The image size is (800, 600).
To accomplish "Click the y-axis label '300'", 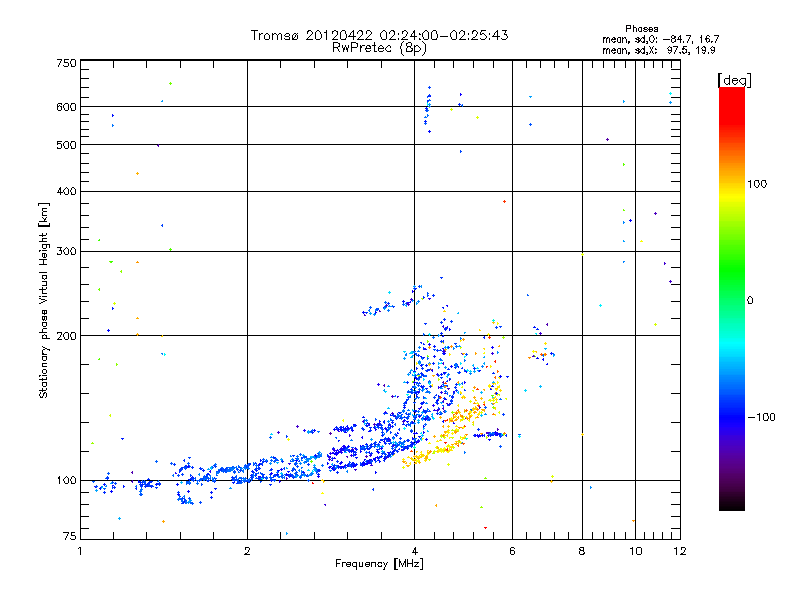I will 66,252.
